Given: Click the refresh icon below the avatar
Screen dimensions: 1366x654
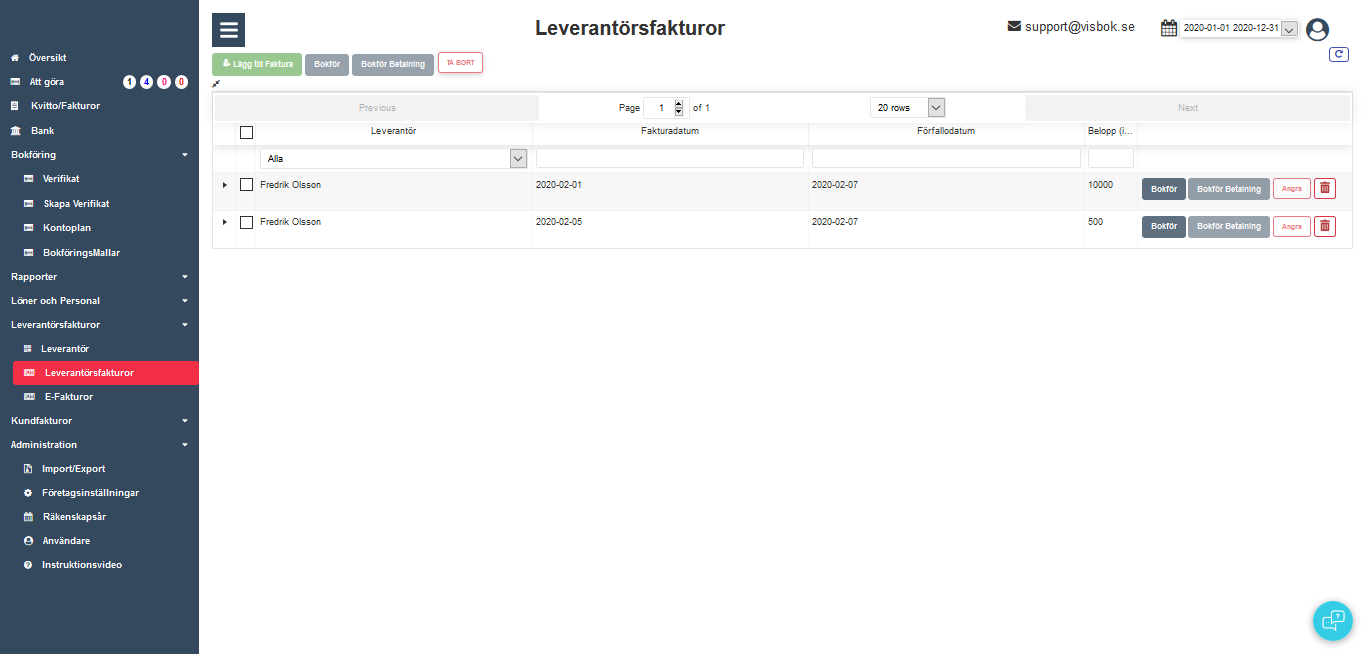Looking at the screenshot, I should 1338,55.
